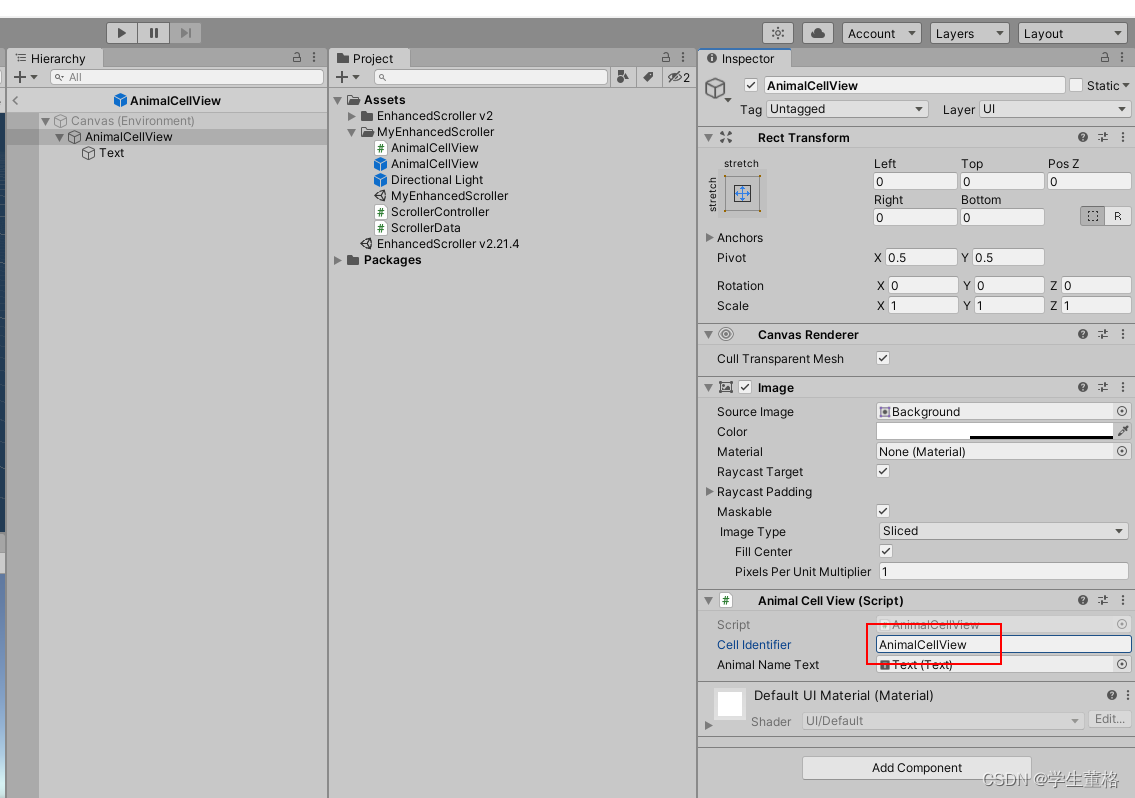Image resolution: width=1135 pixels, height=798 pixels.
Task: Open the object picker for Source Image
Action: click(x=1121, y=411)
